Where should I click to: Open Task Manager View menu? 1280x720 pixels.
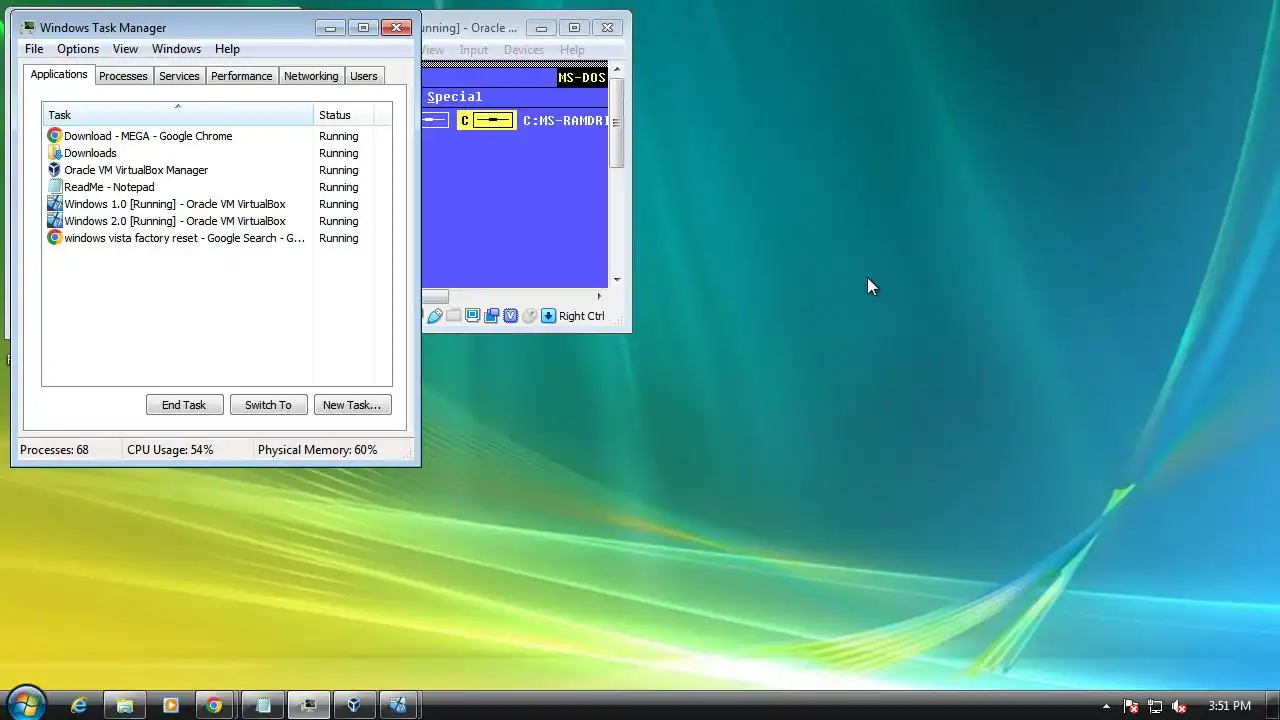click(x=125, y=49)
